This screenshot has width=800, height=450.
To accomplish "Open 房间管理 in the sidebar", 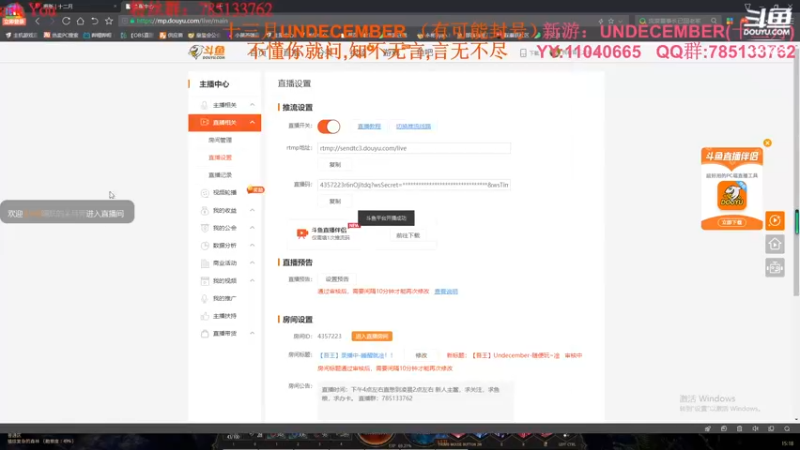I will point(220,140).
